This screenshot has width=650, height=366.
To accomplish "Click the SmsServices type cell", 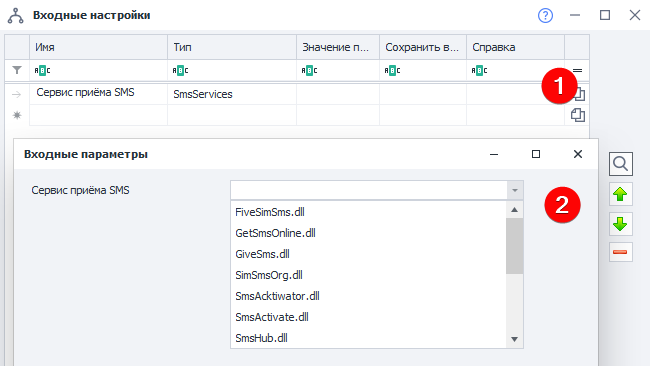I will point(232,94).
